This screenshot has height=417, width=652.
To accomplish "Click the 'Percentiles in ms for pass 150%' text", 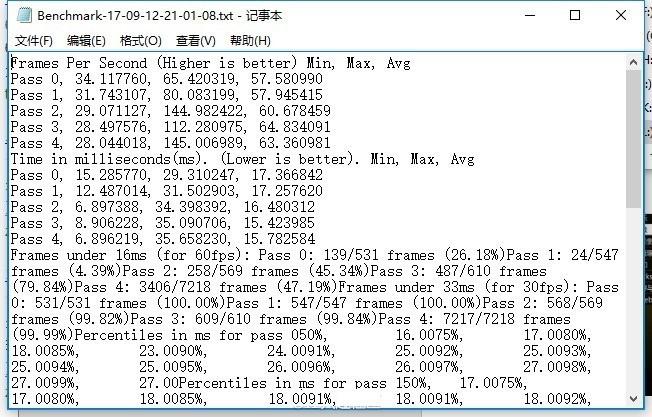I will pos(304,383).
